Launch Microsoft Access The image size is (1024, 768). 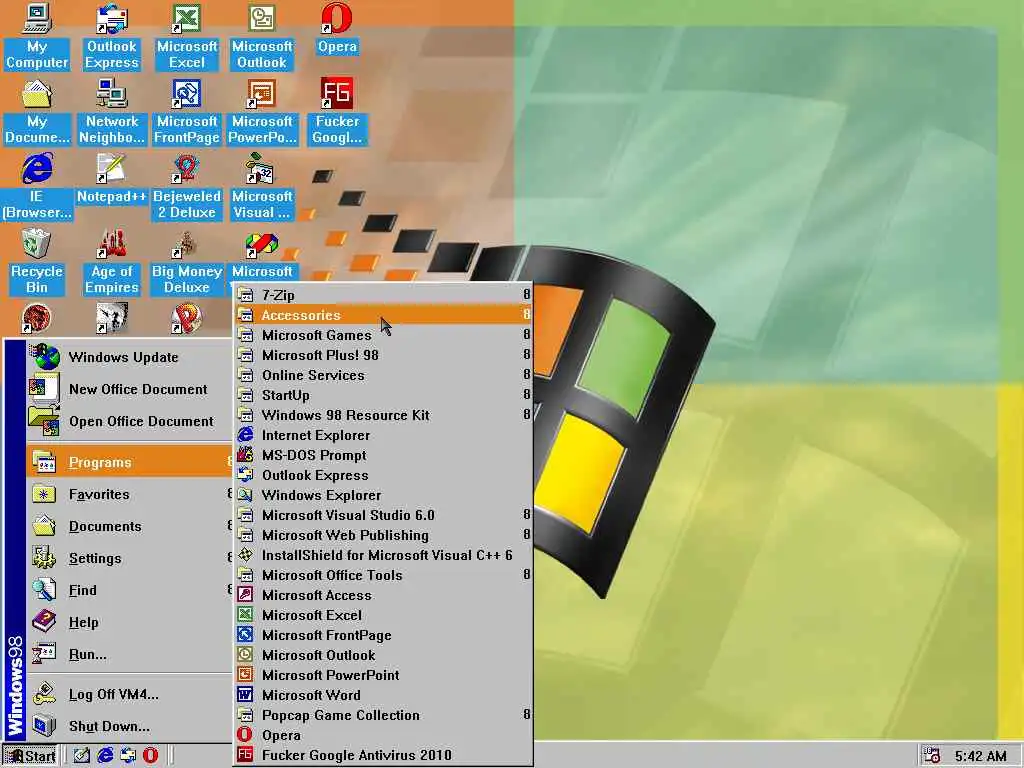pos(383,595)
